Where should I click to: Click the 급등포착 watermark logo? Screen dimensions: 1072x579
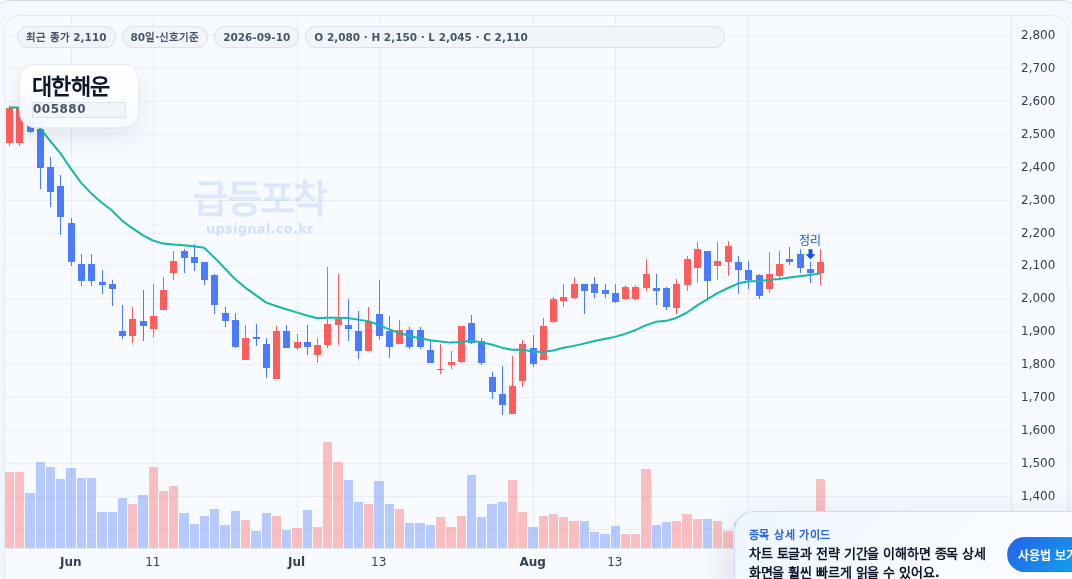(x=260, y=198)
